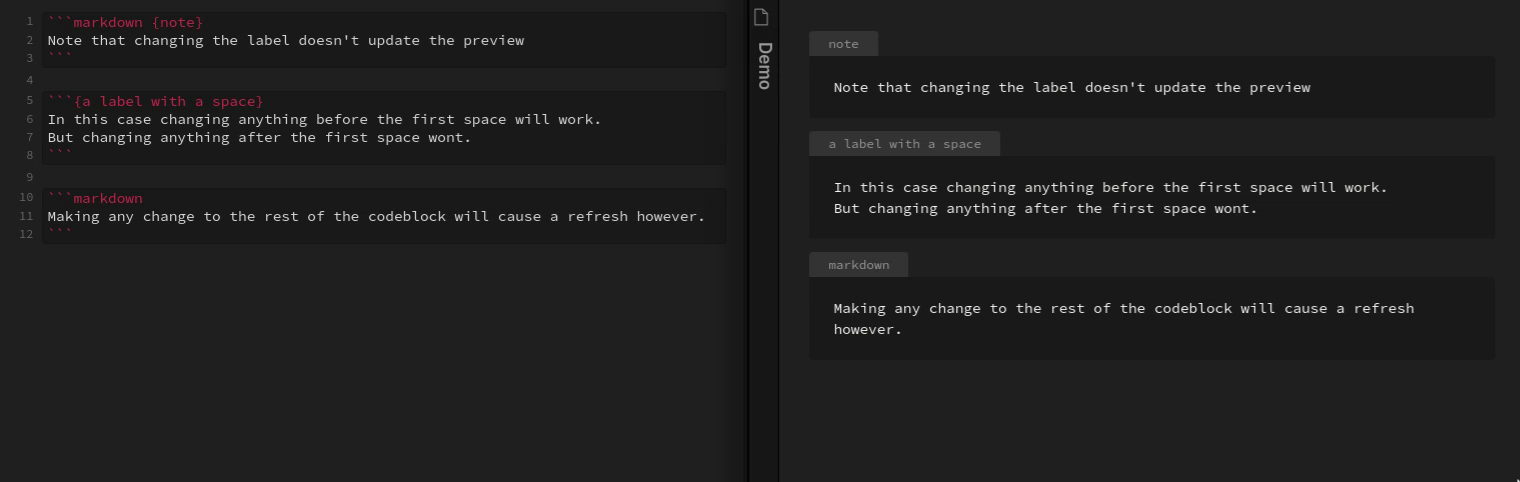Image resolution: width=1520 pixels, height=482 pixels.
Task: Click preview text 'Making any change to the rest'
Action: click(x=1123, y=309)
